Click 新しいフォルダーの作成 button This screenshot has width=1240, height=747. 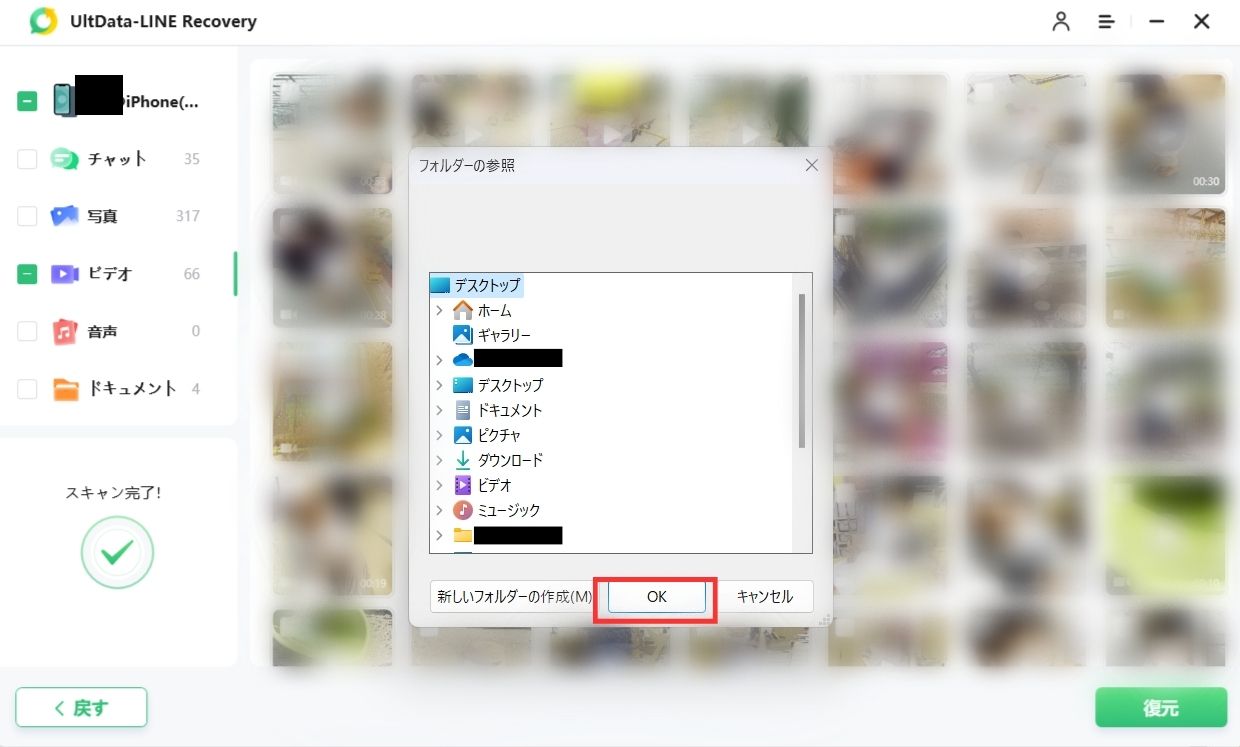click(x=514, y=597)
